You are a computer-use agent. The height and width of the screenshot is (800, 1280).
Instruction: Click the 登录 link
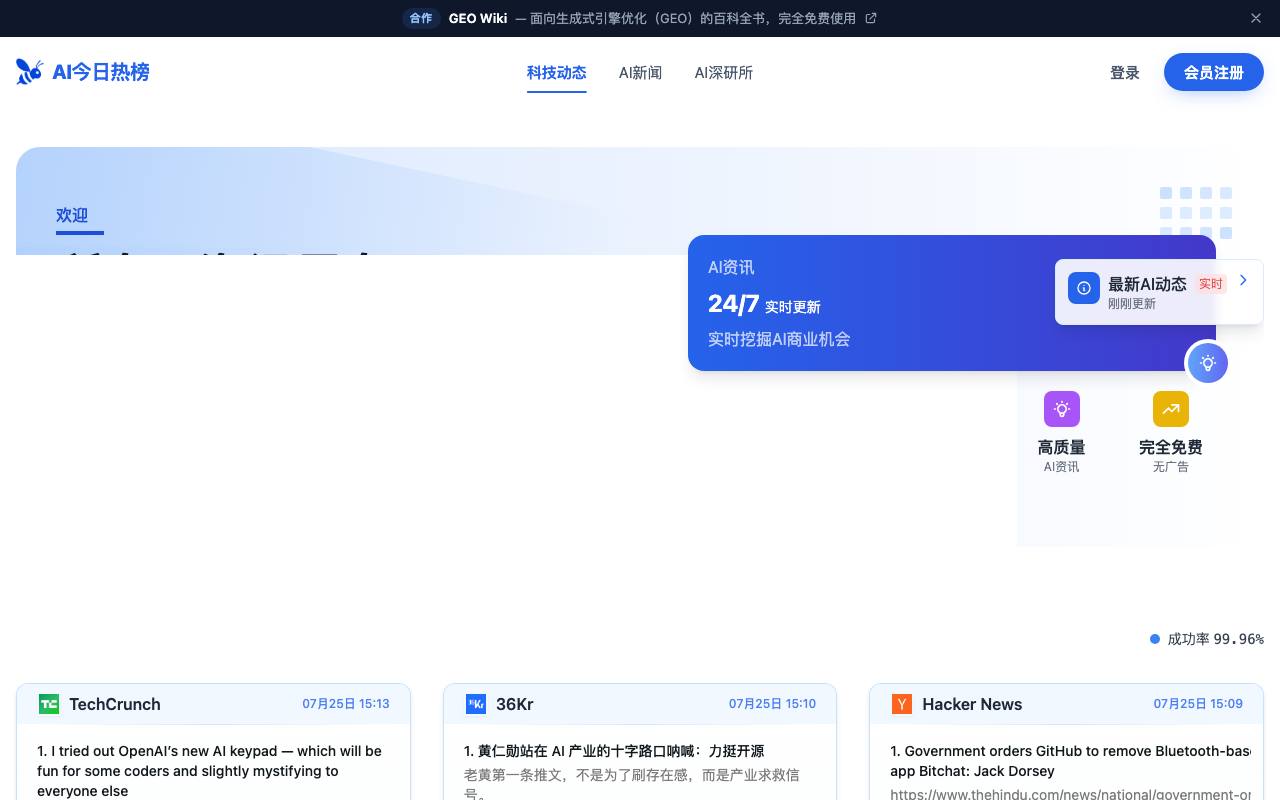(x=1125, y=73)
